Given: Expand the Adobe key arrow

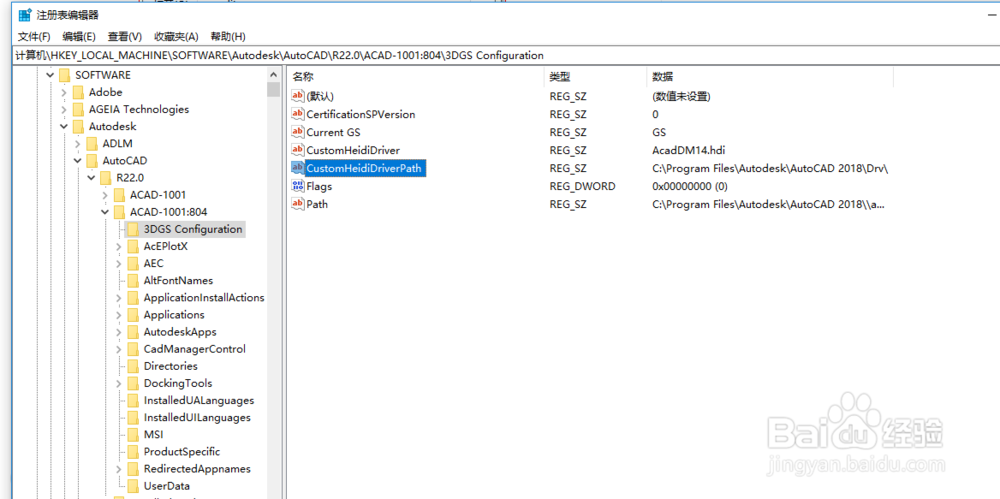Looking at the screenshot, I should [x=64, y=93].
